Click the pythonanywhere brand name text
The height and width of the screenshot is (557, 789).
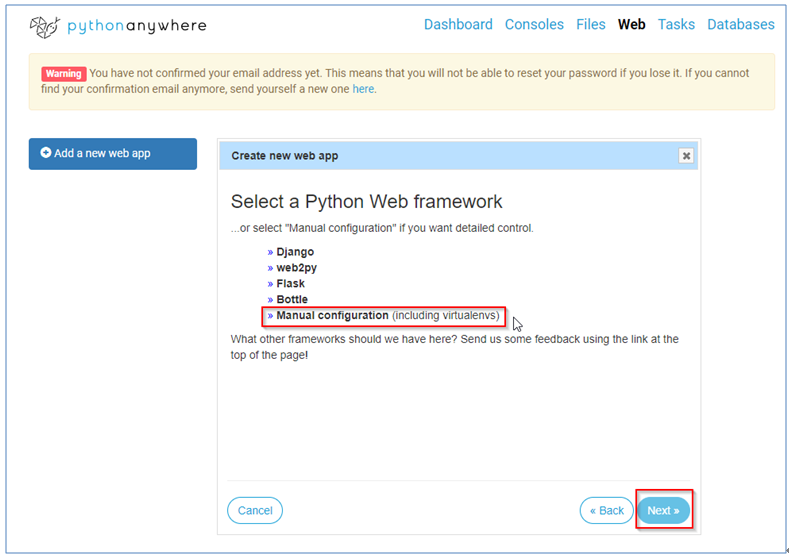(137, 26)
